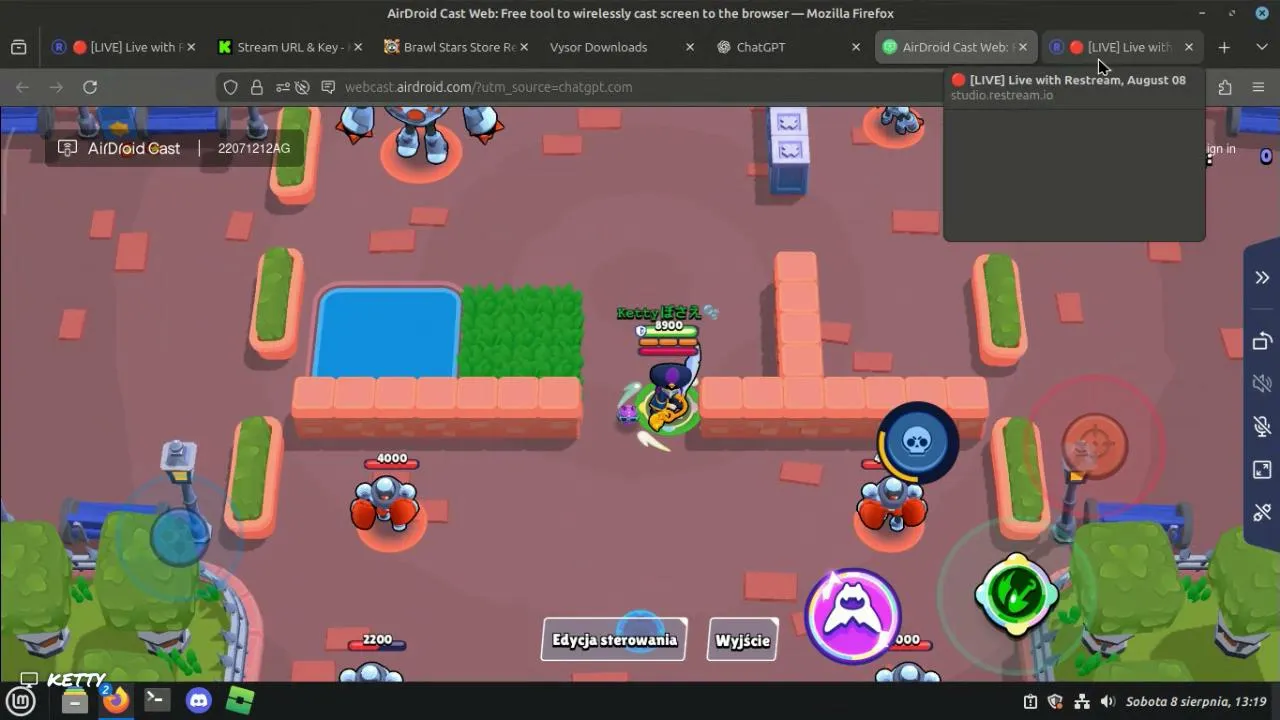Rotate the cast screen
The height and width of the screenshot is (720, 1280).
click(x=1262, y=341)
